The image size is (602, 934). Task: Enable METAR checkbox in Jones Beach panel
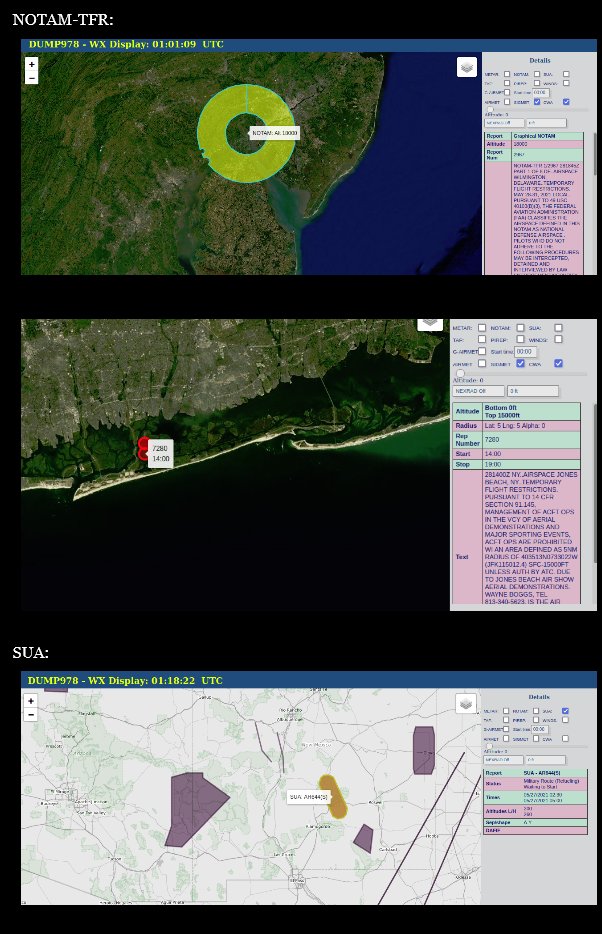point(482,328)
